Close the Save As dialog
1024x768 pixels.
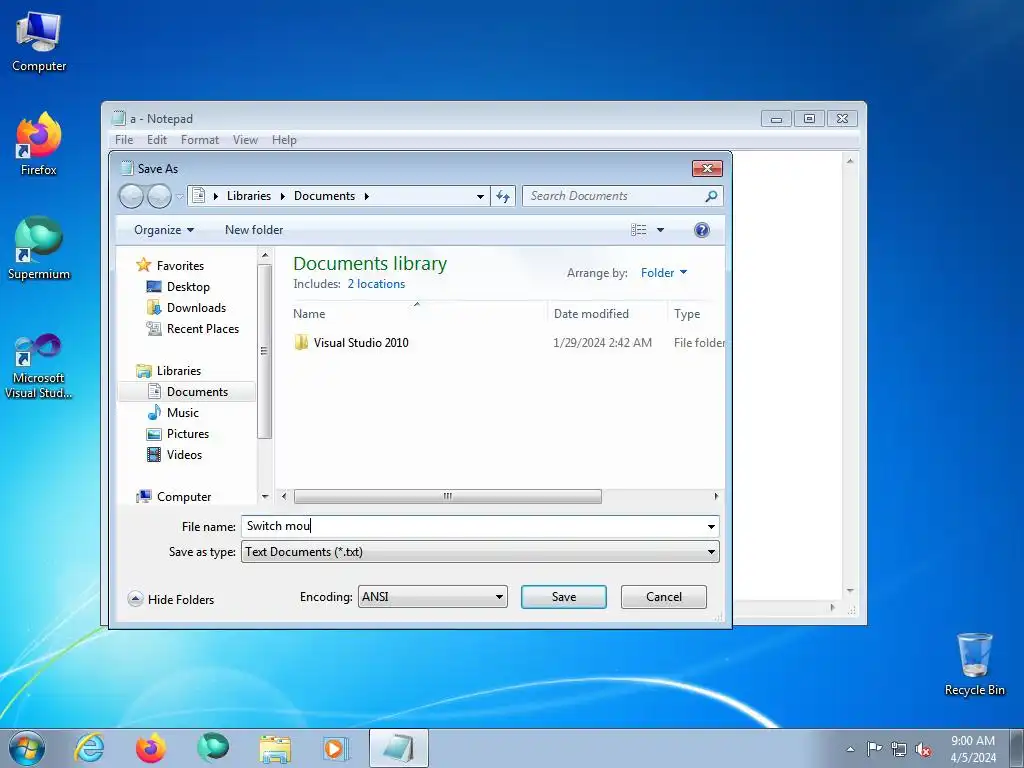coord(707,168)
